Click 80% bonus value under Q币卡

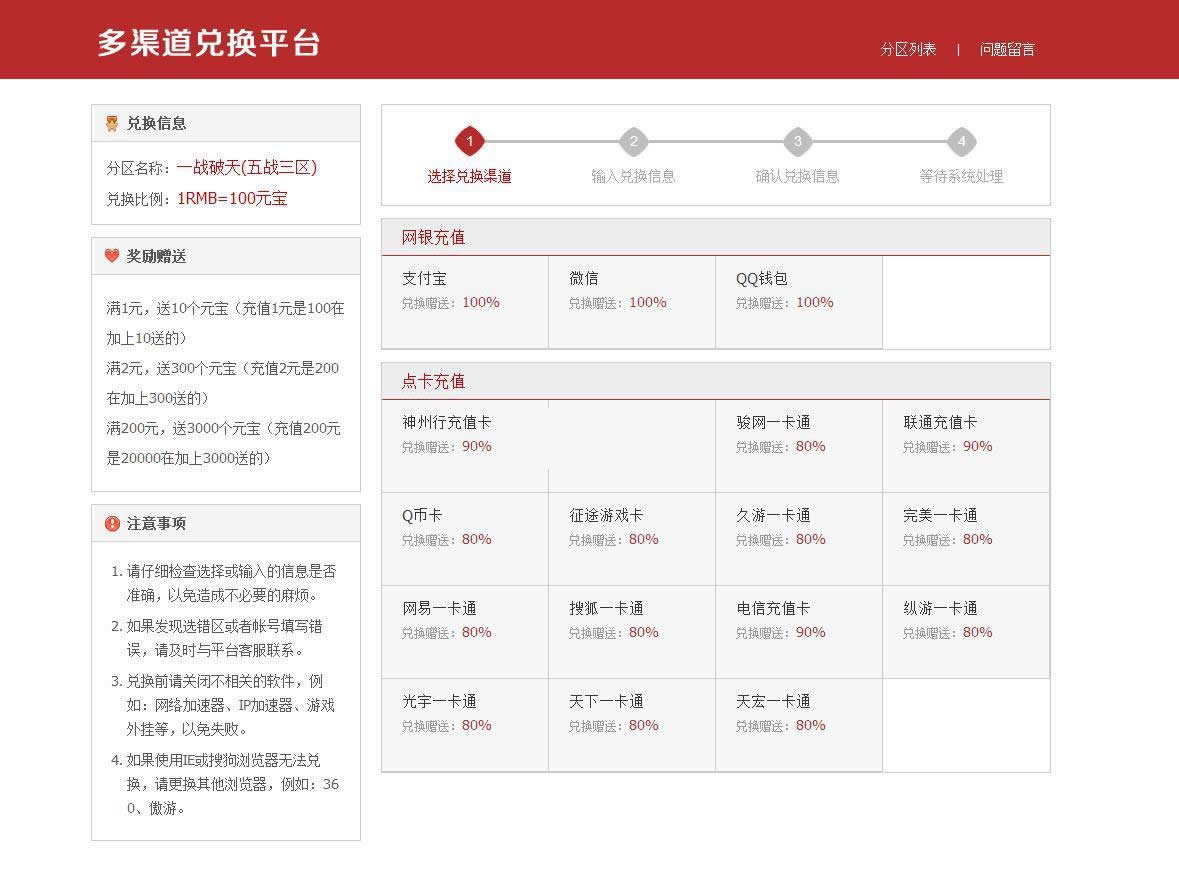point(477,540)
